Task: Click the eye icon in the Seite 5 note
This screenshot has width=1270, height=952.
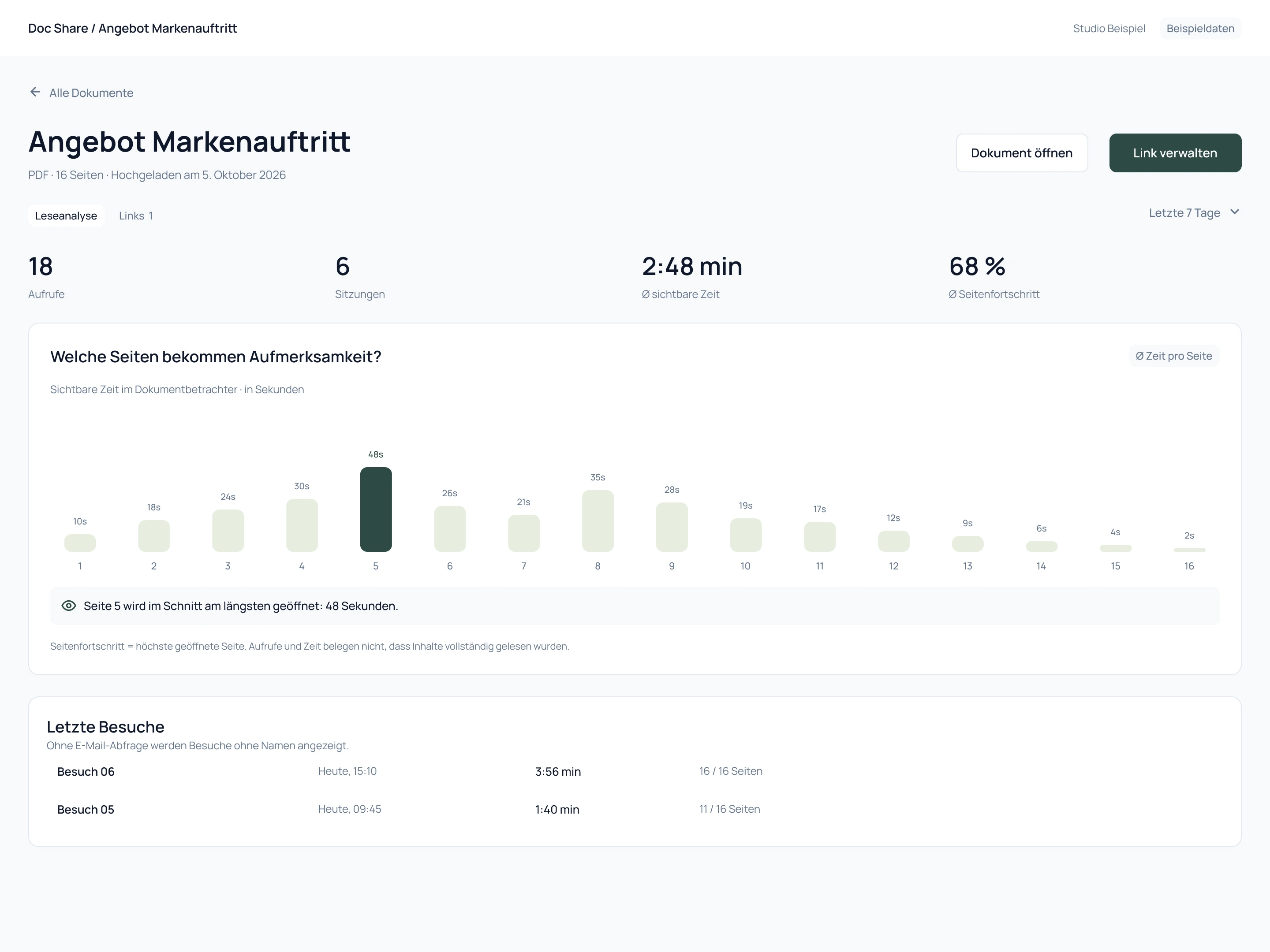Action: click(68, 606)
